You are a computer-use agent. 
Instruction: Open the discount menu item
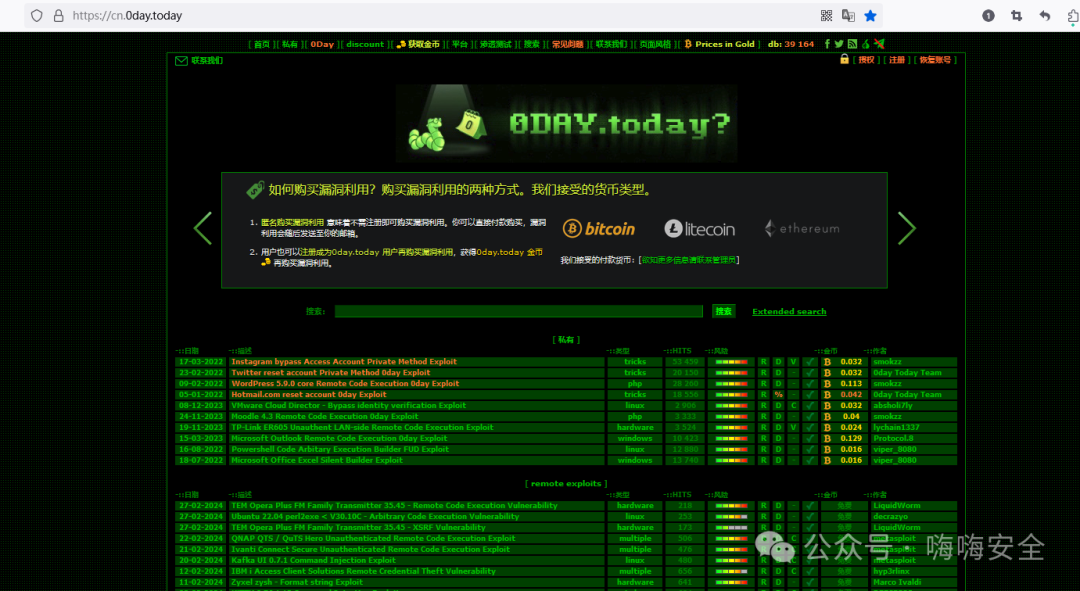point(365,44)
